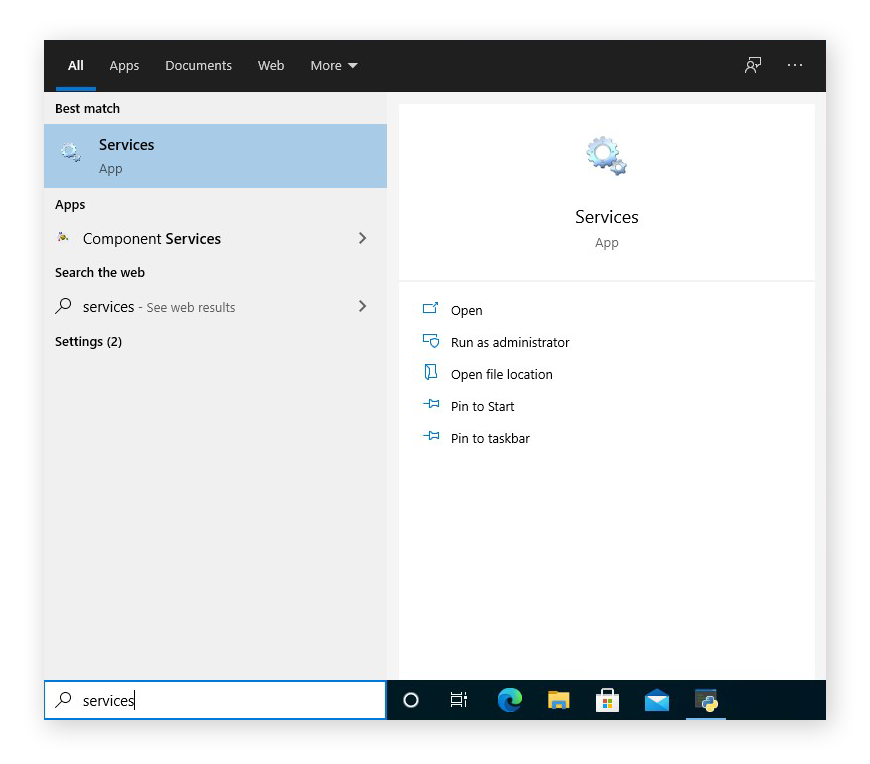Expand Component Services result arrow
Image resolution: width=870 pixels, height=764 pixels.
coord(362,239)
